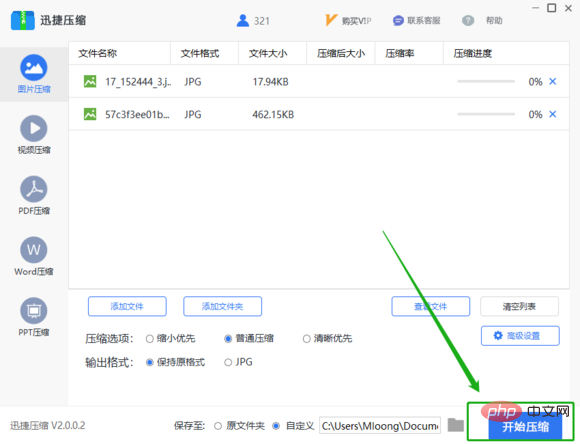Open the Word压缩 sidebar icon
The width and height of the screenshot is (580, 444).
pos(34,250)
